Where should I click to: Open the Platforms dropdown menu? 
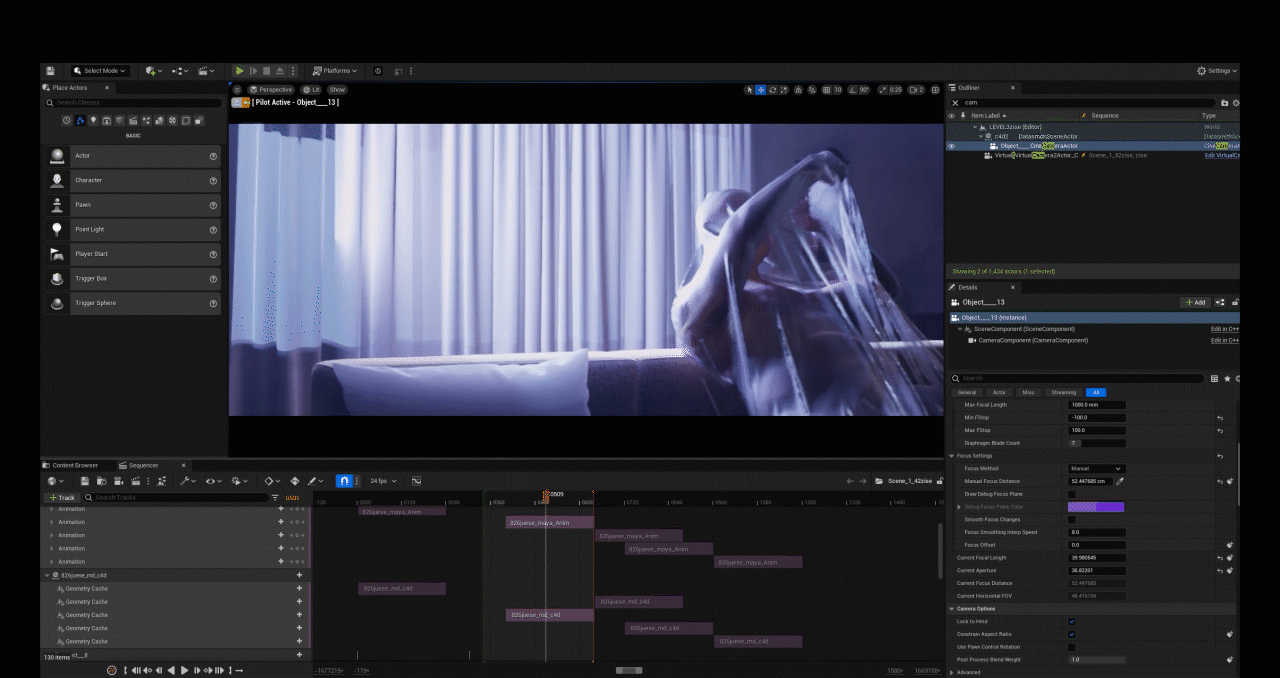pyautogui.click(x=336, y=71)
